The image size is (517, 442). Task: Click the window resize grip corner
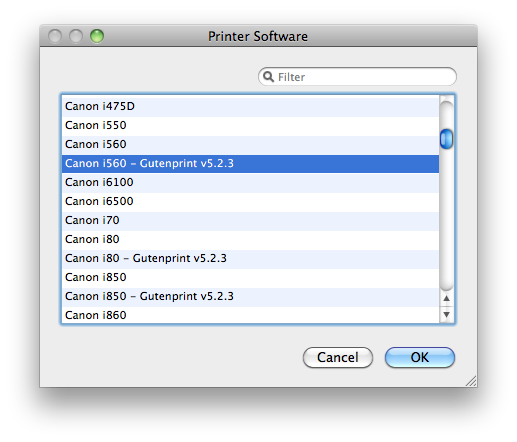tap(471, 381)
